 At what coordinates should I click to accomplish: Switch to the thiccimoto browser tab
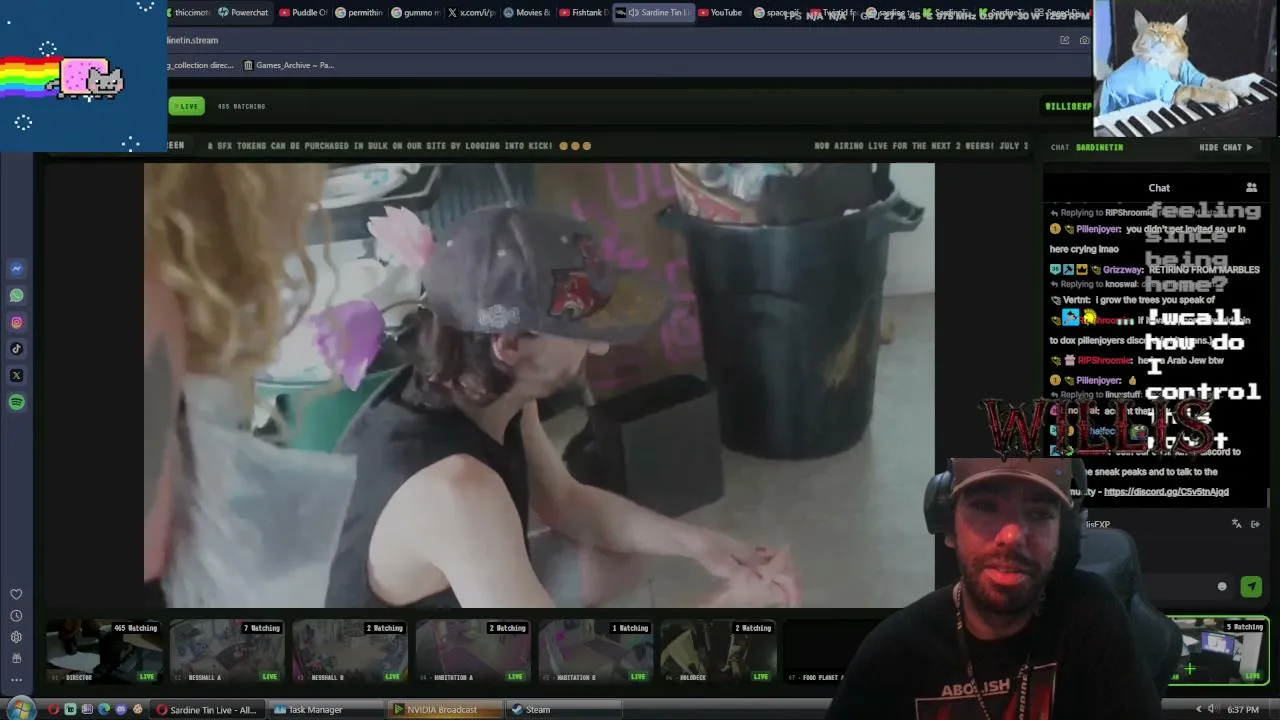(x=191, y=13)
